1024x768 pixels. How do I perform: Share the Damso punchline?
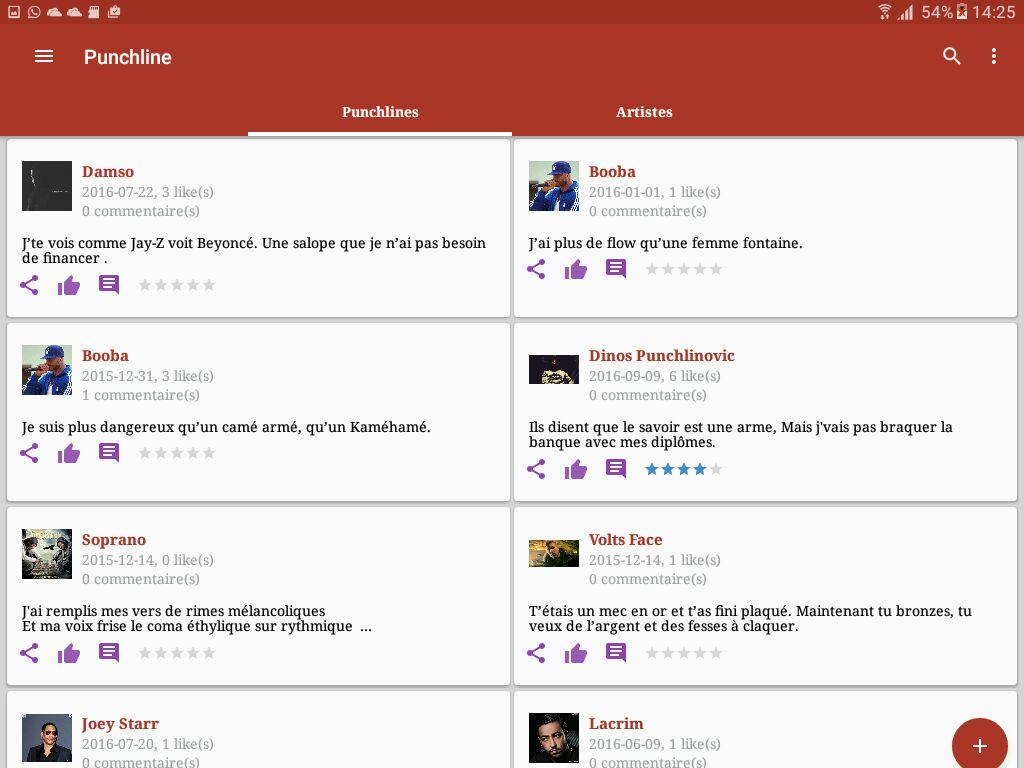coord(29,285)
